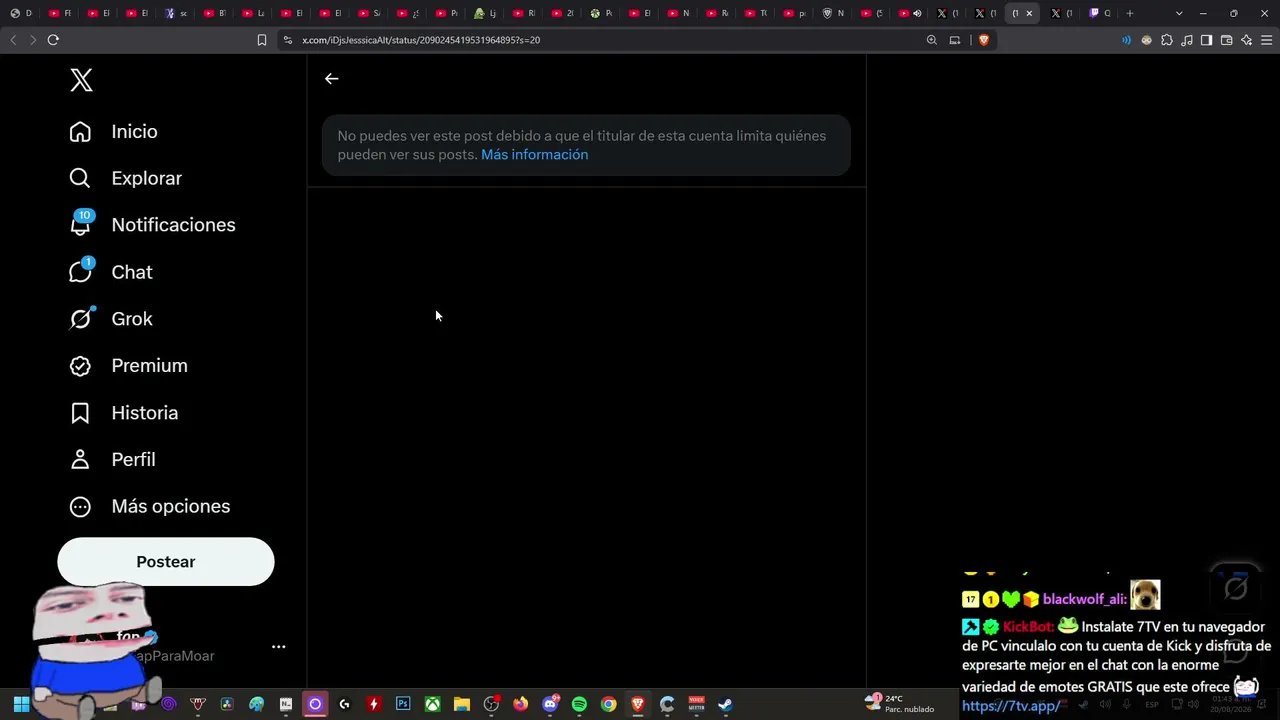Click the Brave Shields lion icon
The height and width of the screenshot is (720, 1280).
coord(984,40)
